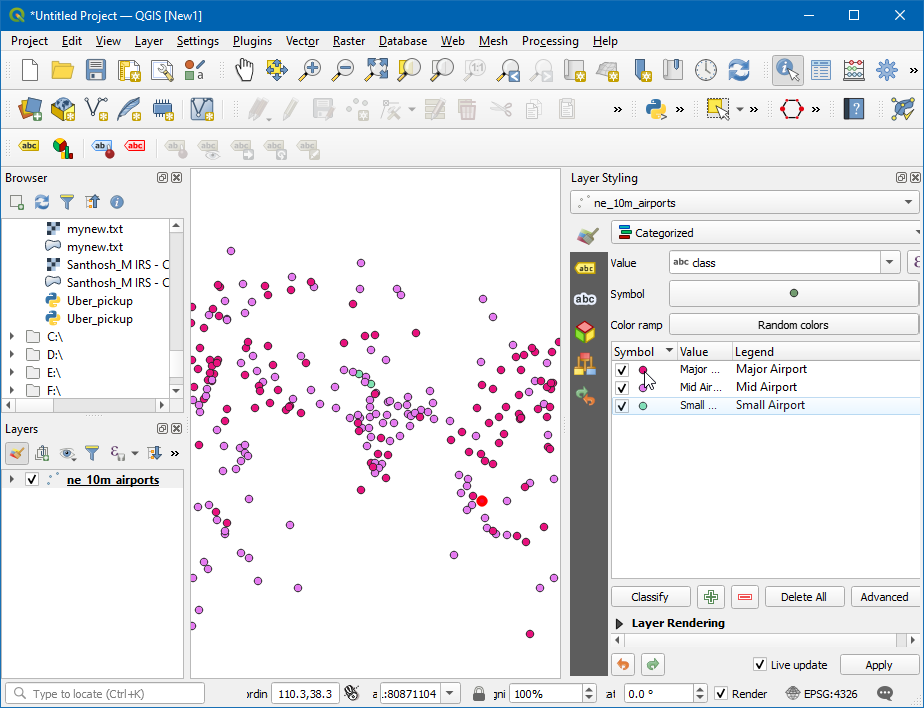This screenshot has width=924, height=708.
Task: Activate the Identify Features tool
Action: [x=788, y=70]
